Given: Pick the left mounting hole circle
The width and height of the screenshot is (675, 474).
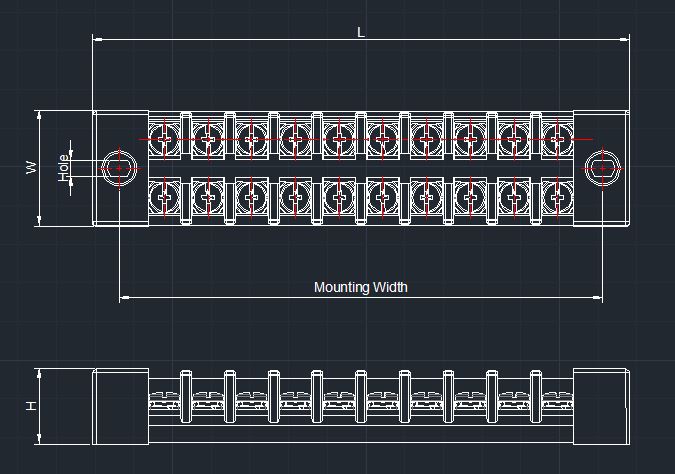Looking at the screenshot, I should (119, 168).
